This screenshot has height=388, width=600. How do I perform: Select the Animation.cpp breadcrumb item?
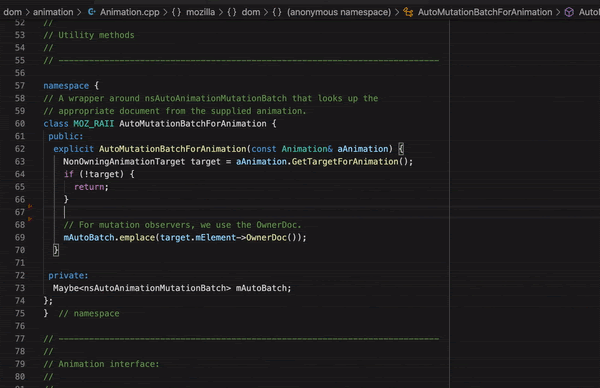coord(129,12)
